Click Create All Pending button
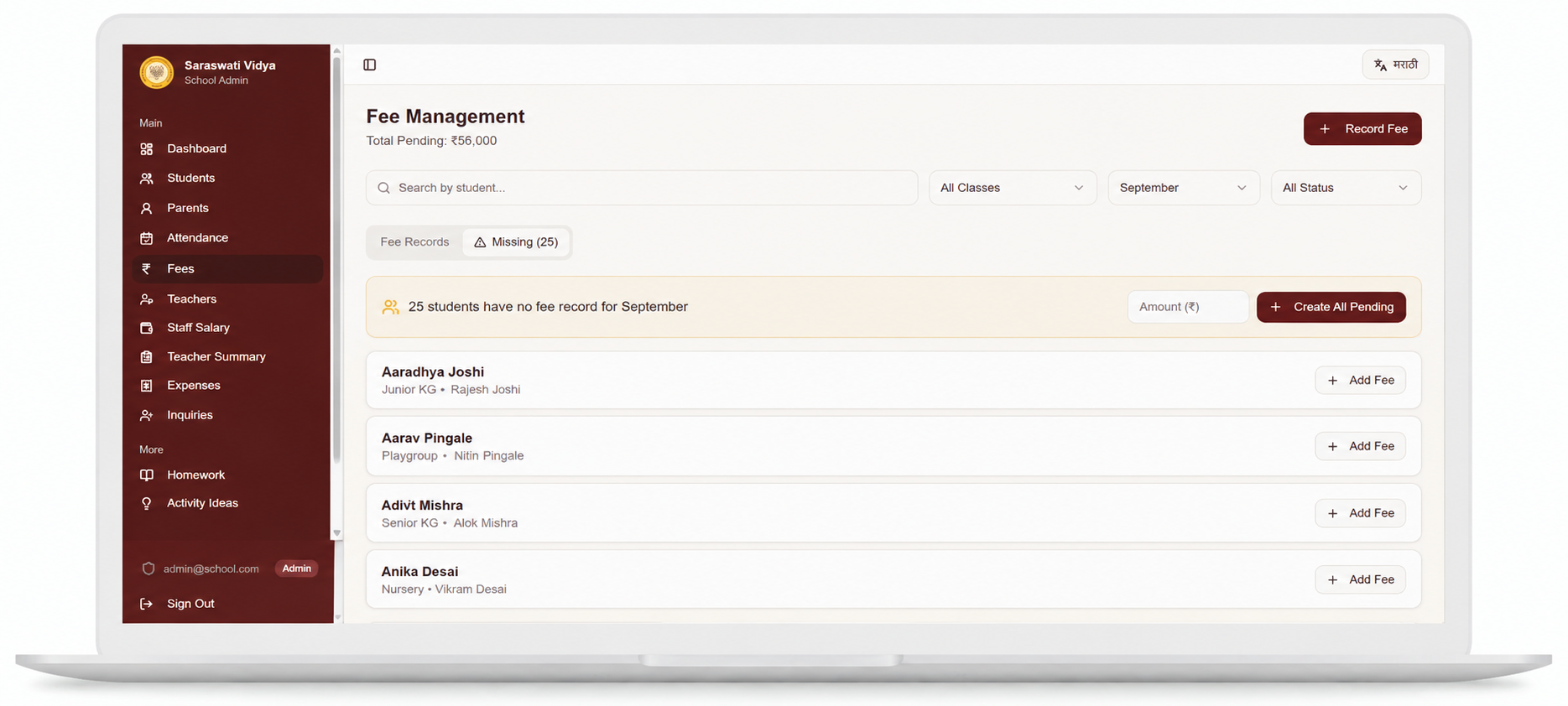The height and width of the screenshot is (706, 1568). 1331,307
